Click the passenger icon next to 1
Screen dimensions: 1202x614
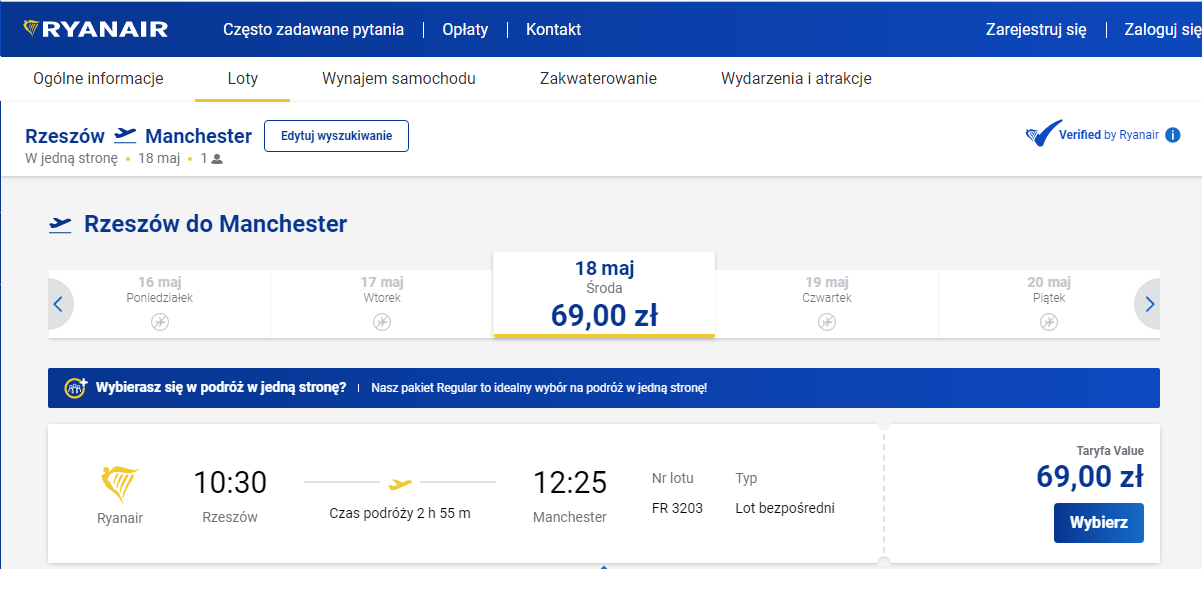click(x=217, y=158)
